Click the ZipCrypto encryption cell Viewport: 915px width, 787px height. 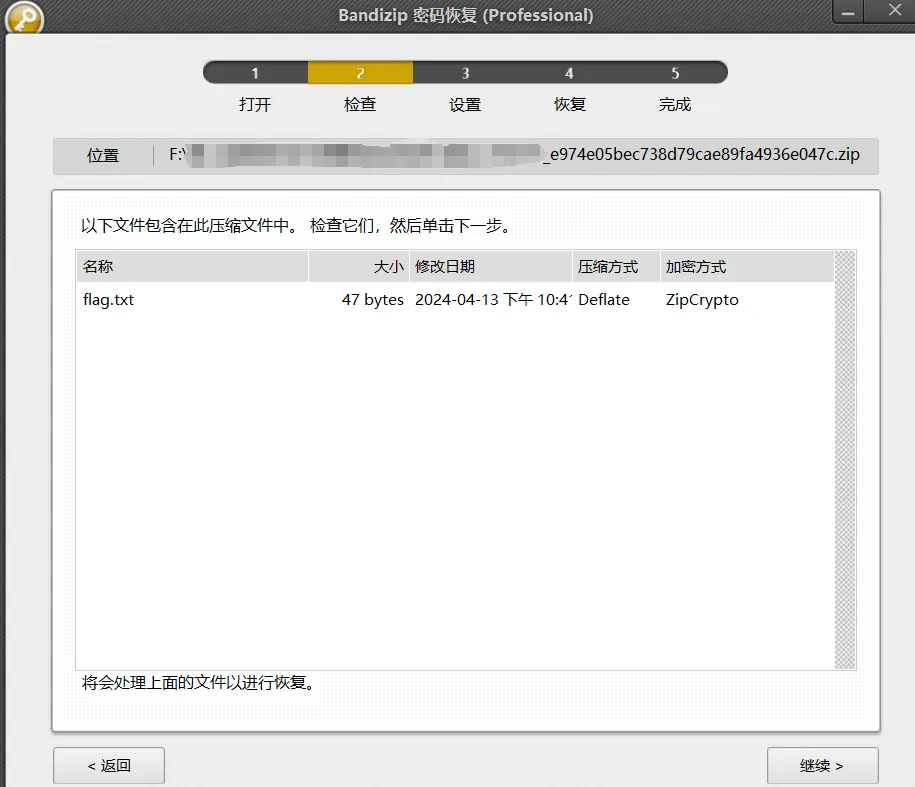coord(702,300)
